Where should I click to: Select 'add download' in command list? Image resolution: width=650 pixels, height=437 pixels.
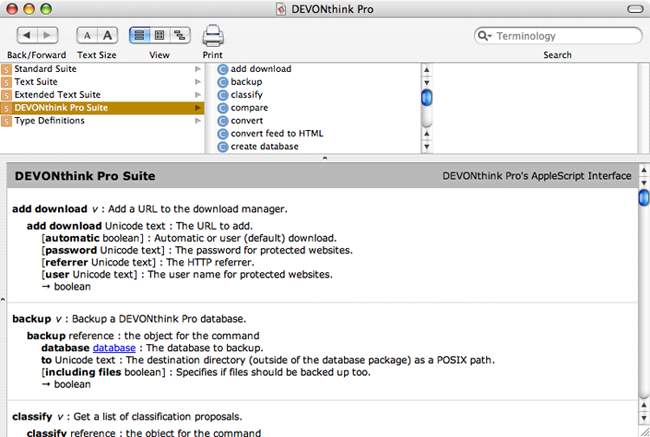coord(261,69)
